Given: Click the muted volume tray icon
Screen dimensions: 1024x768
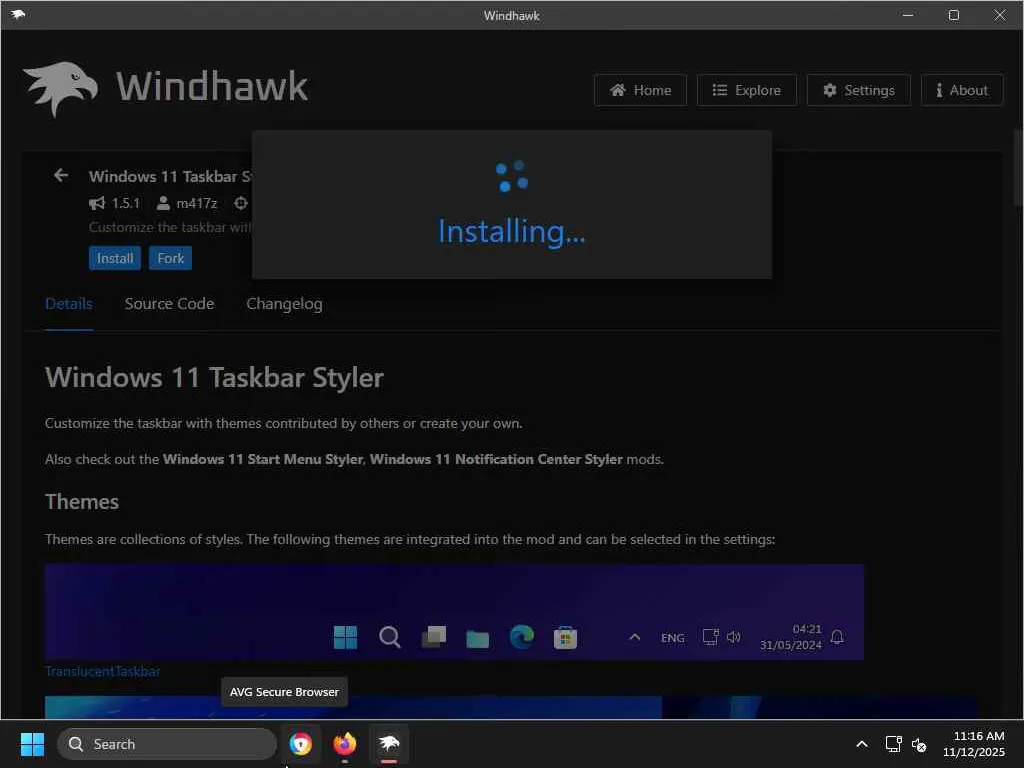Looking at the screenshot, I should click(x=919, y=744).
